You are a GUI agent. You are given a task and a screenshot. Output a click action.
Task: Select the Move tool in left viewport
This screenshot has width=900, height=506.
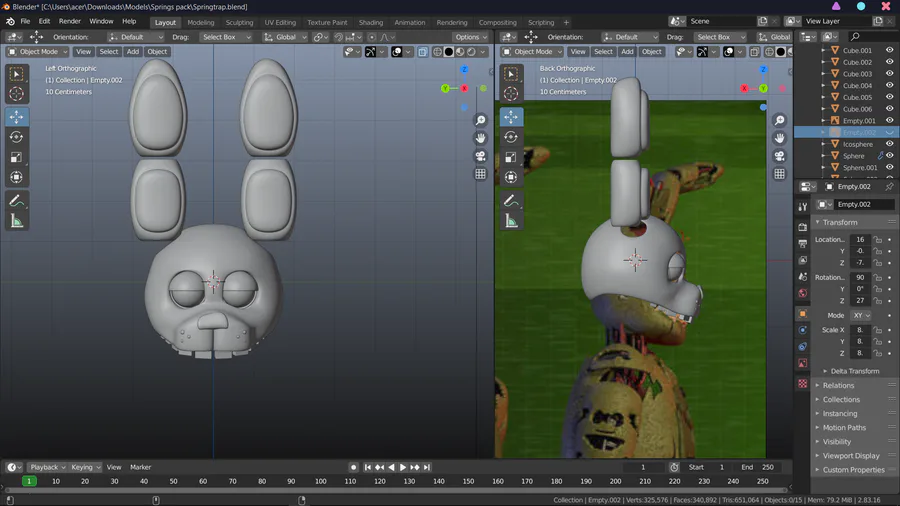pos(16,117)
